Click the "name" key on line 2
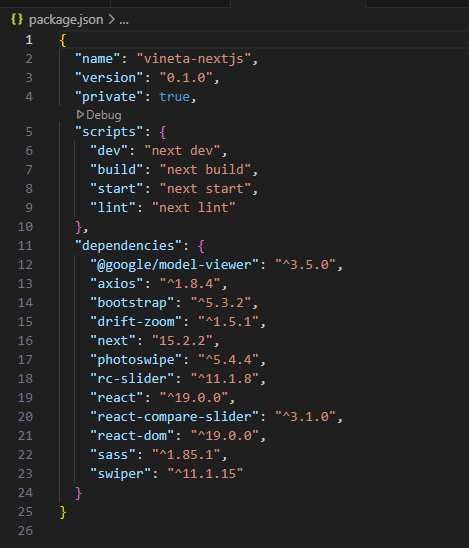Viewport: 469px width, 548px height. (x=98, y=58)
